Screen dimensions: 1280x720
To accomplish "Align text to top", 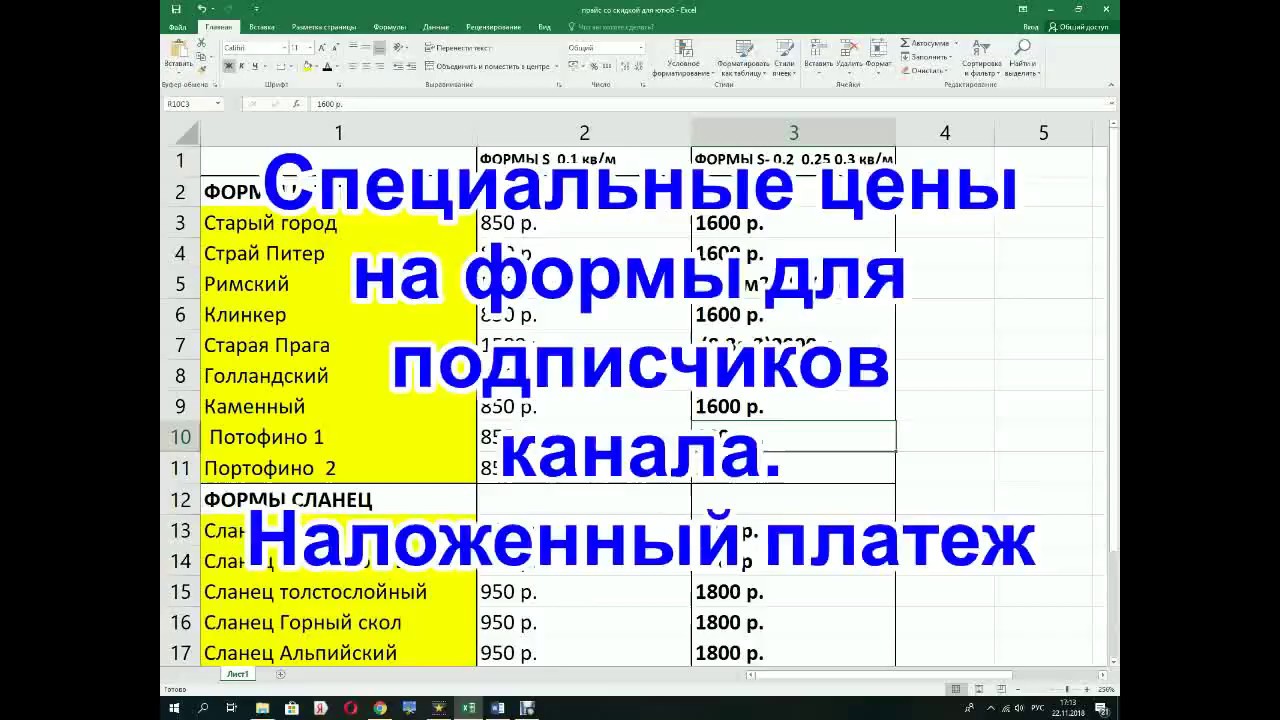I will pos(352,47).
